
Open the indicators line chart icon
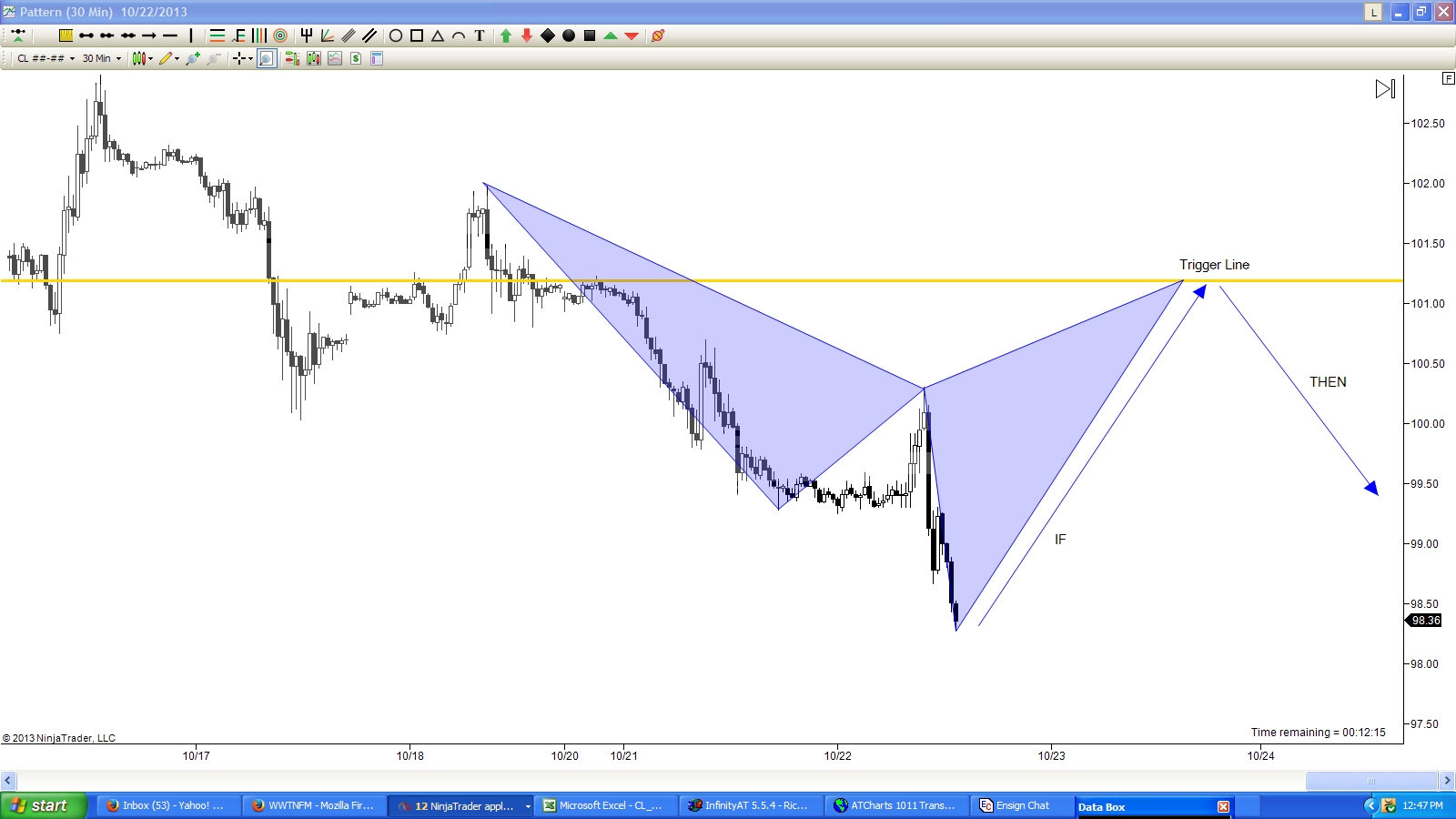pos(335,58)
